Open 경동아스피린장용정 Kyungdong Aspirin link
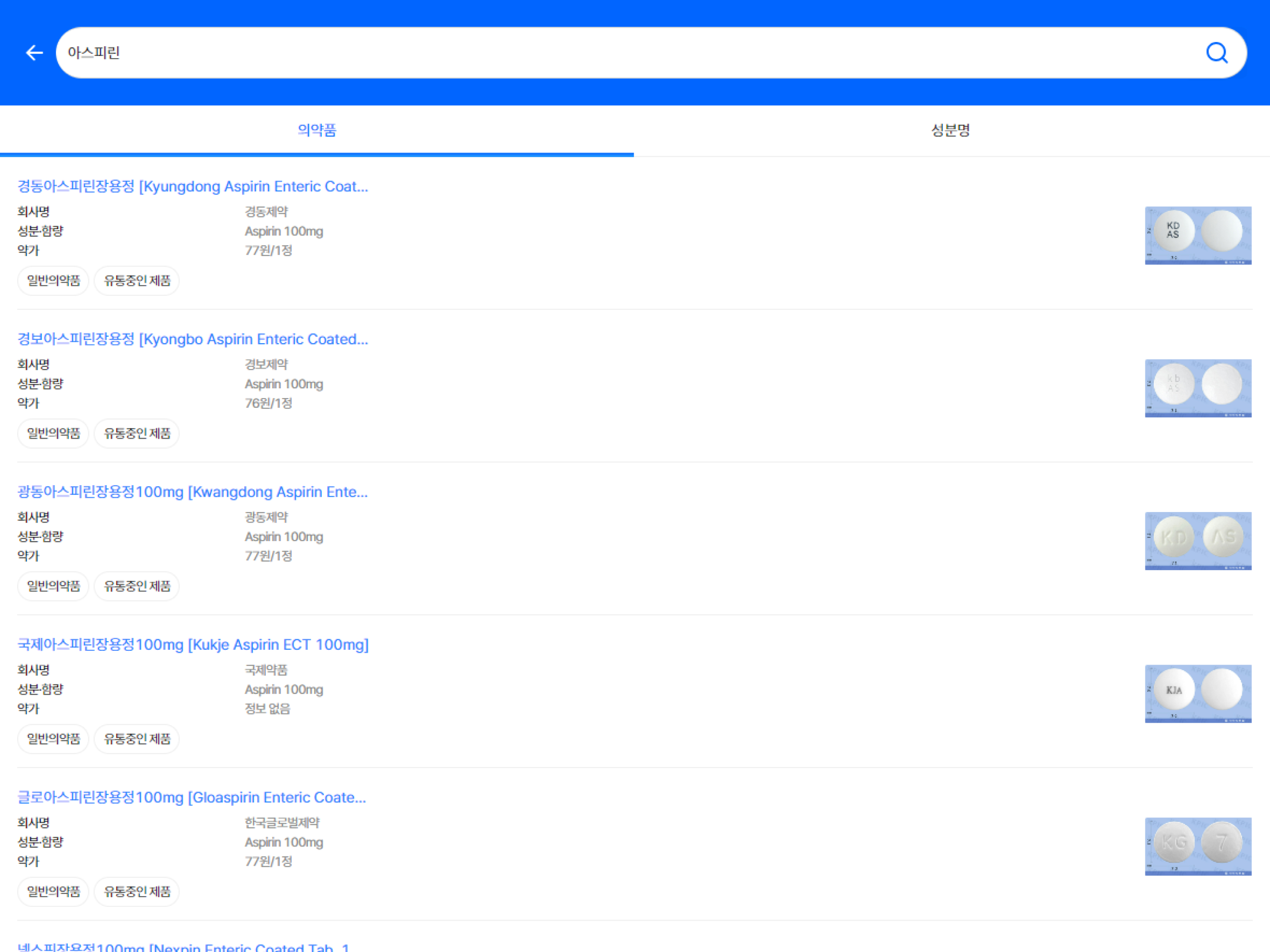1270x952 pixels. point(193,186)
